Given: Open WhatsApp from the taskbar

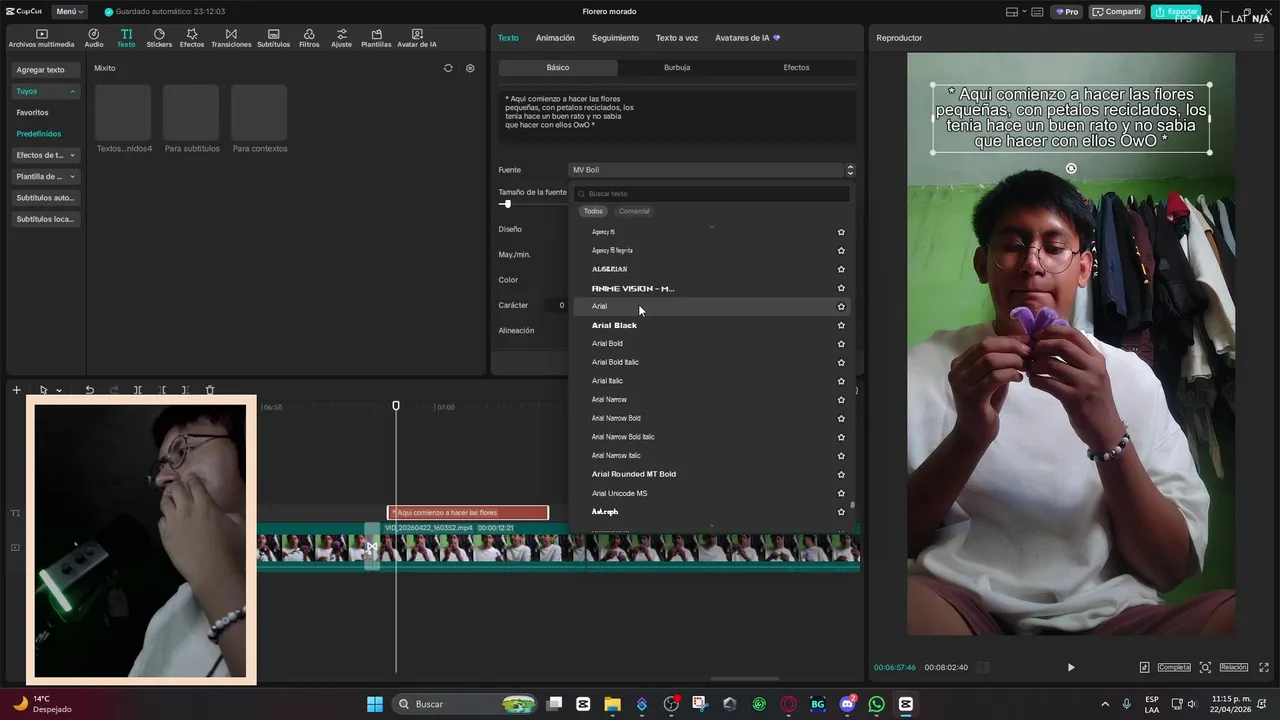Looking at the screenshot, I should [877, 704].
